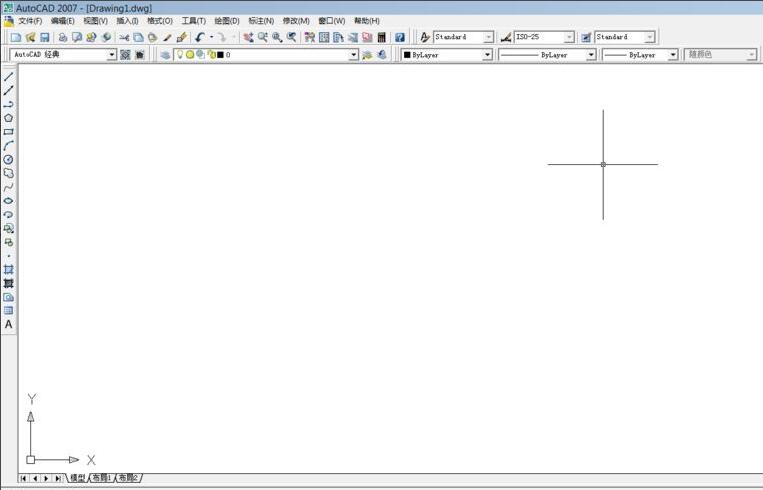Open the AutoCAD 经典 workspace dropdown
Screen dimensions: 763x490
pyautogui.click(x=112, y=55)
